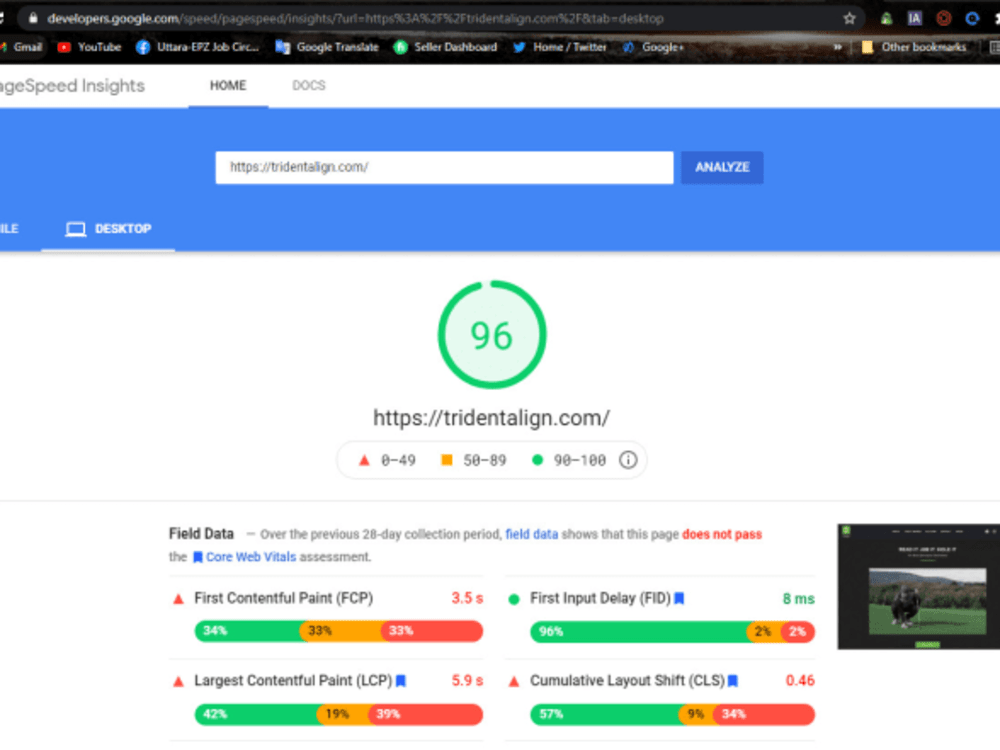Open the field data link
Screen dimensions: 1000x750
coord(531,534)
